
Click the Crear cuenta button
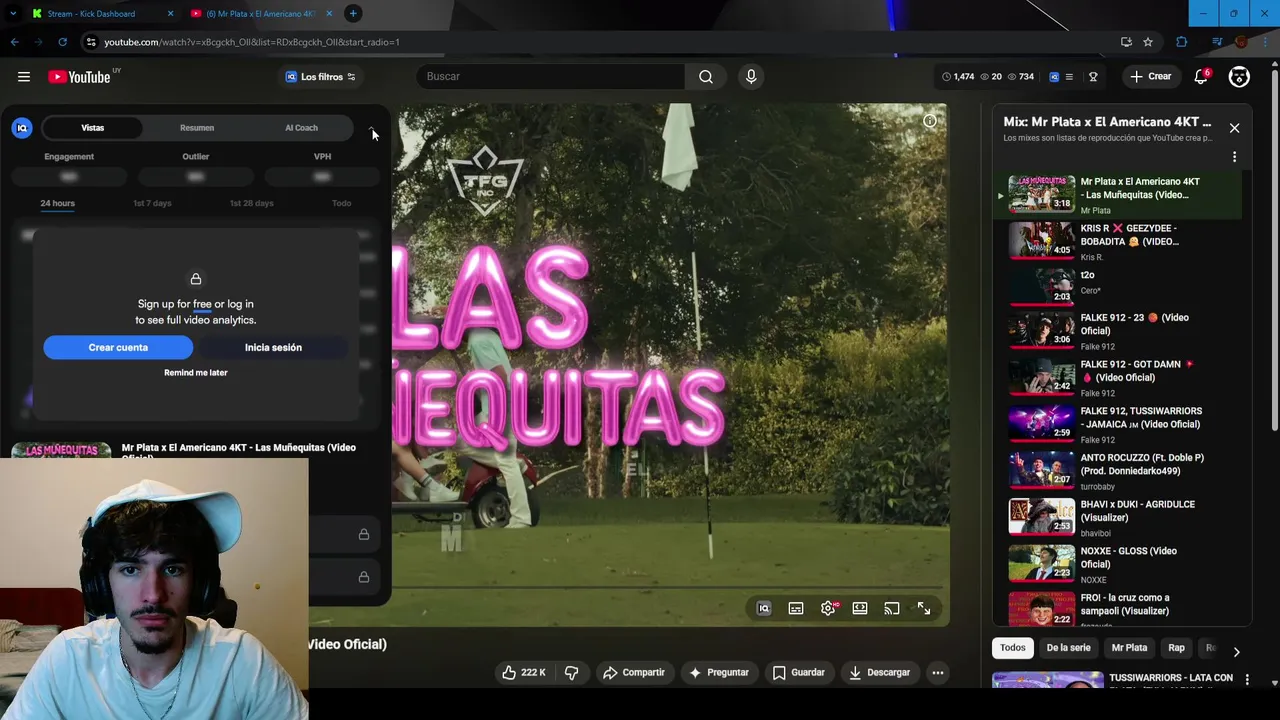point(118,347)
